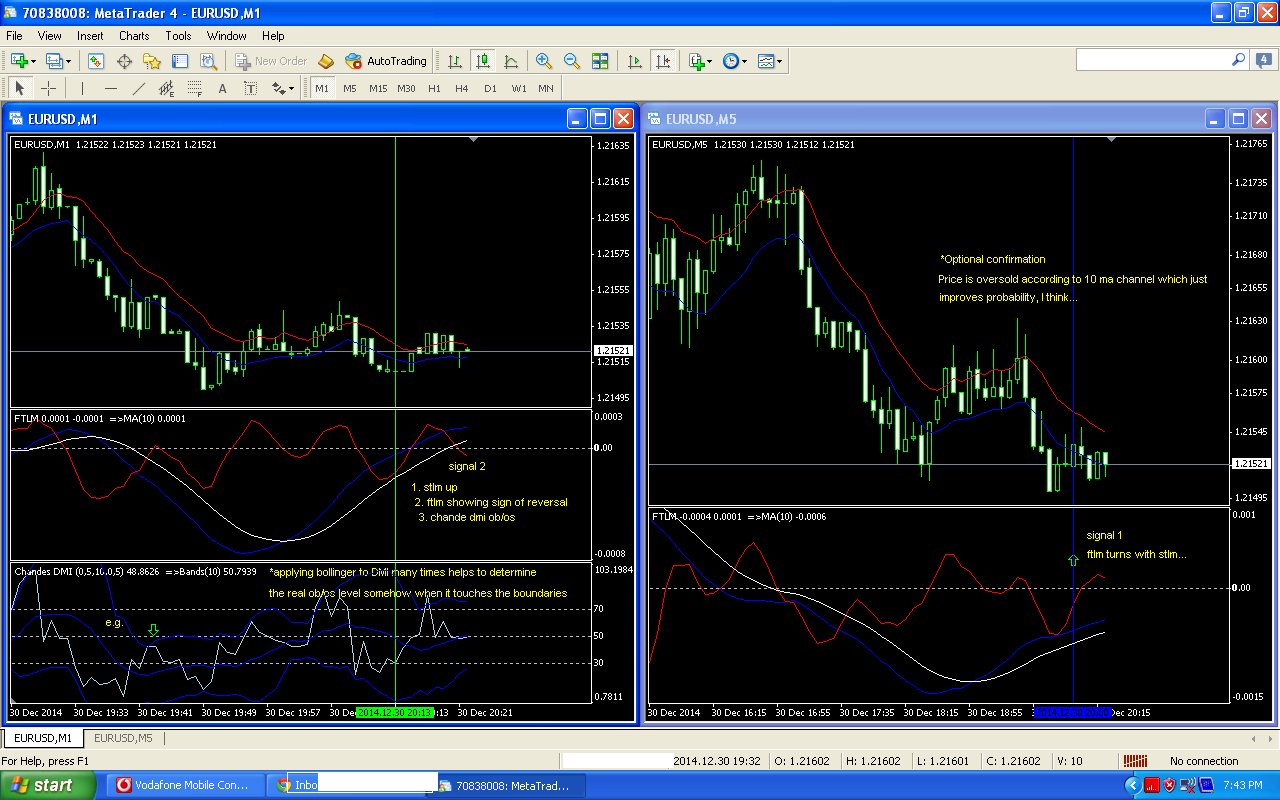This screenshot has width=1280, height=800.
Task: Open the Tools menu
Action: coord(178,35)
